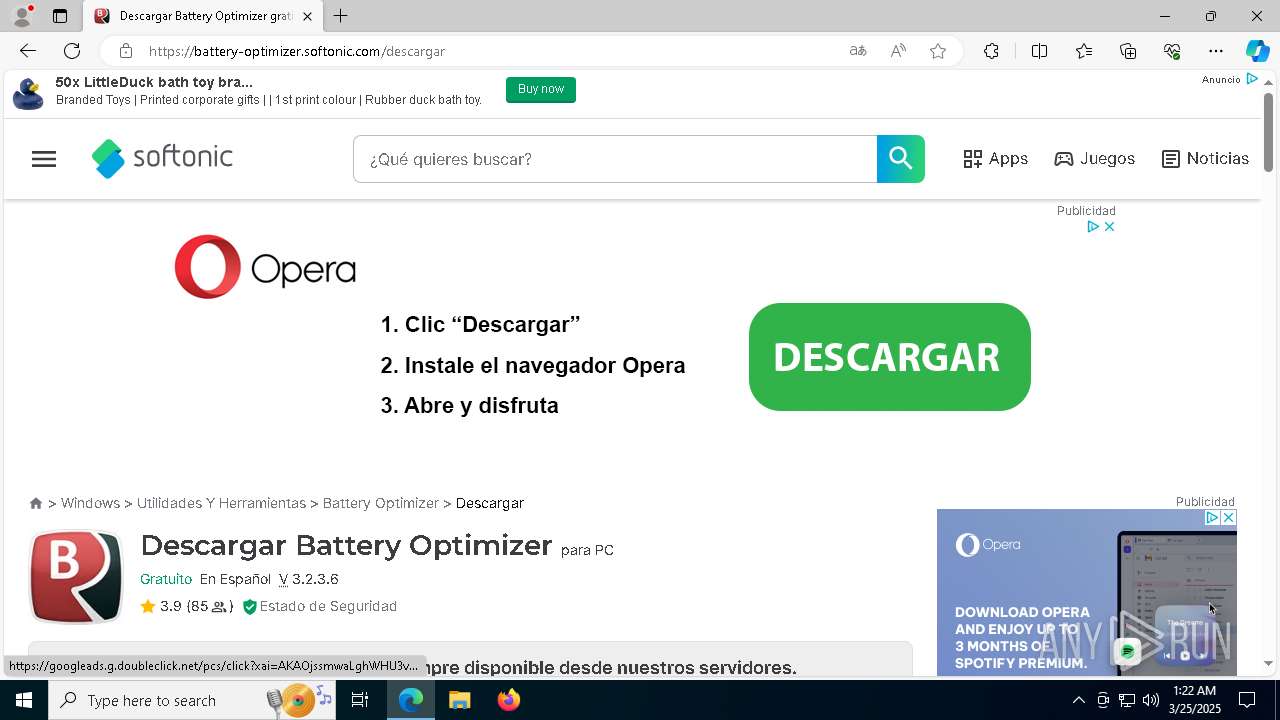Open the Noticias section
Image resolution: width=1280 pixels, height=720 pixels.
tap(1205, 159)
